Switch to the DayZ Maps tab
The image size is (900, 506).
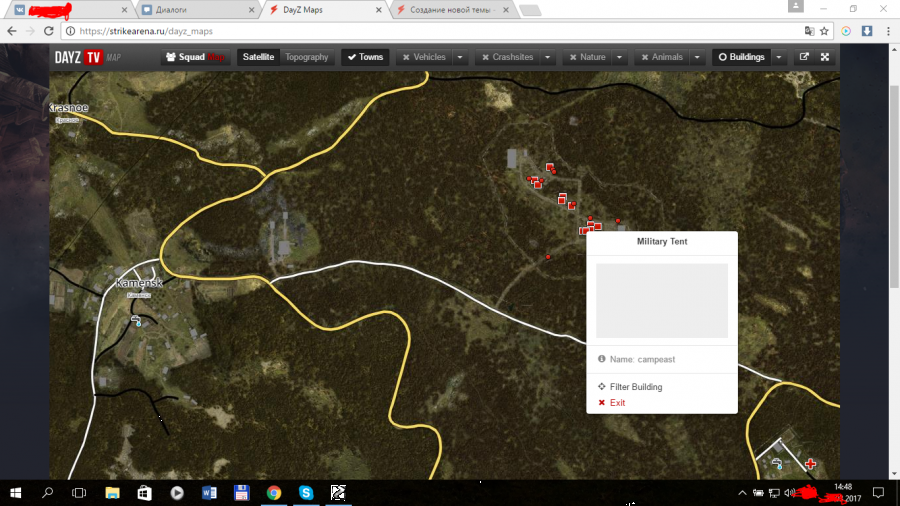323,10
